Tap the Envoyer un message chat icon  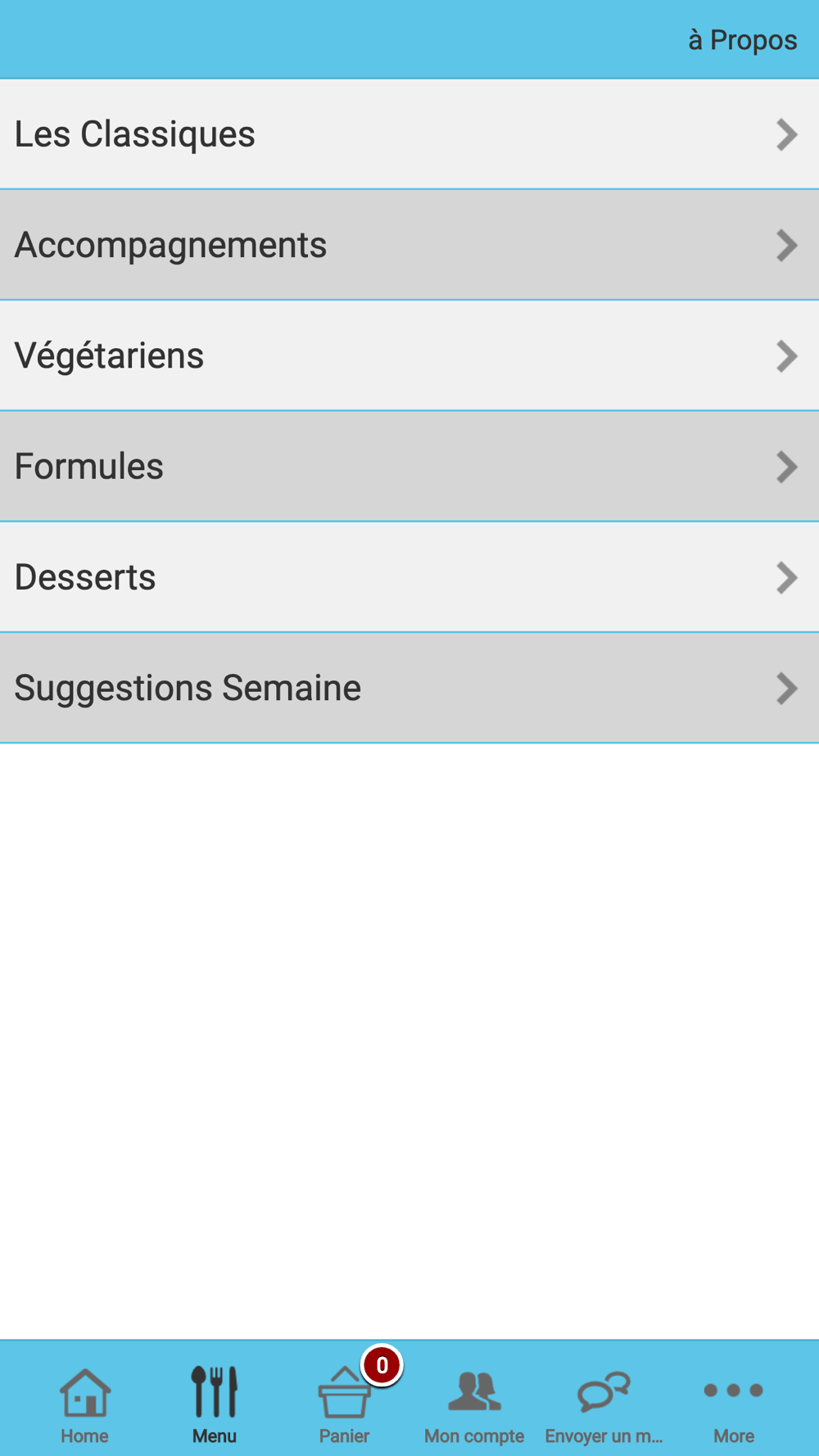pyautogui.click(x=604, y=1392)
